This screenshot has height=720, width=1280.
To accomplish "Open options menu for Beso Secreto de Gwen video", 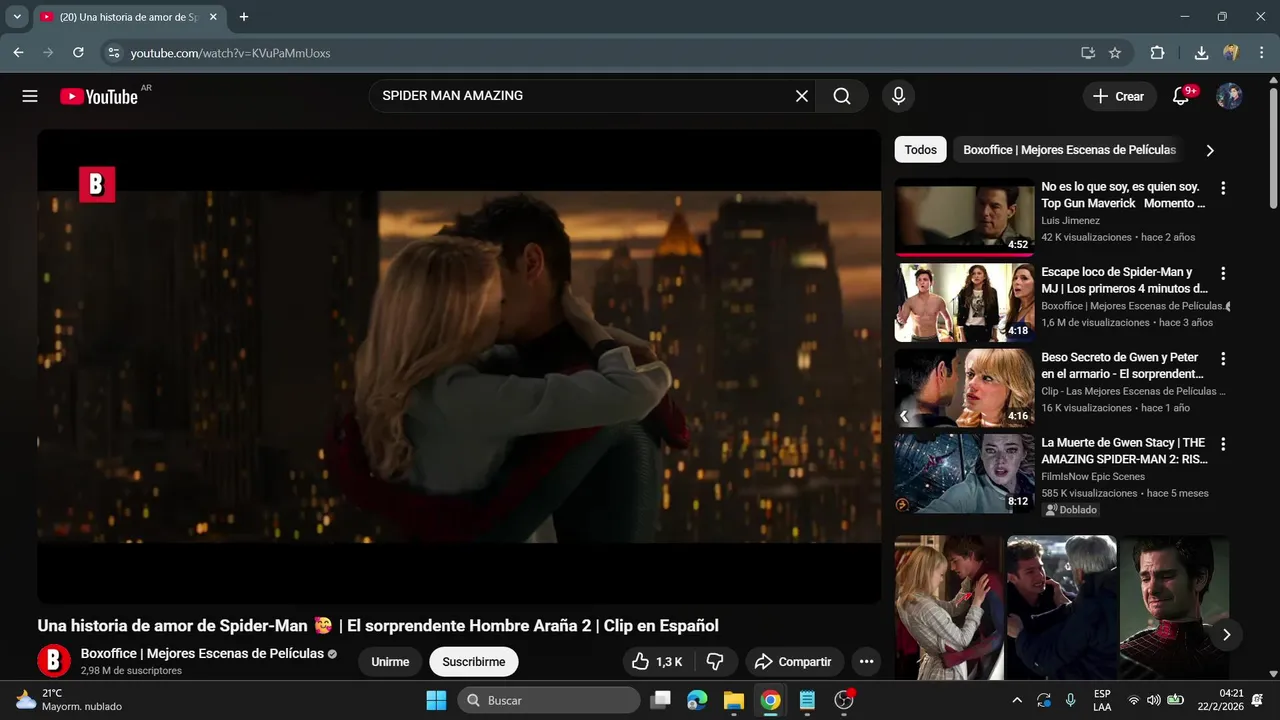I will (1222, 358).
